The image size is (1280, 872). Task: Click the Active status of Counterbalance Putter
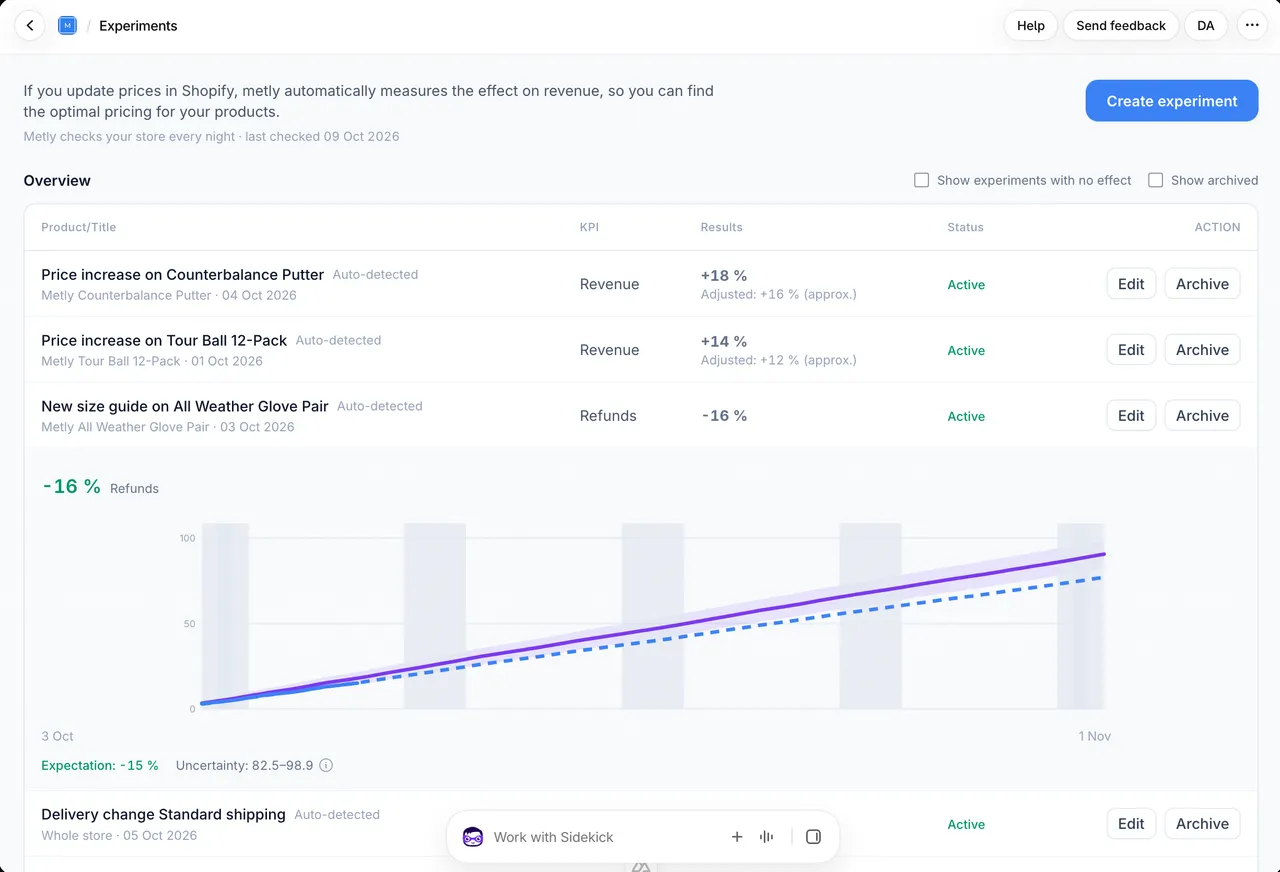tap(966, 285)
